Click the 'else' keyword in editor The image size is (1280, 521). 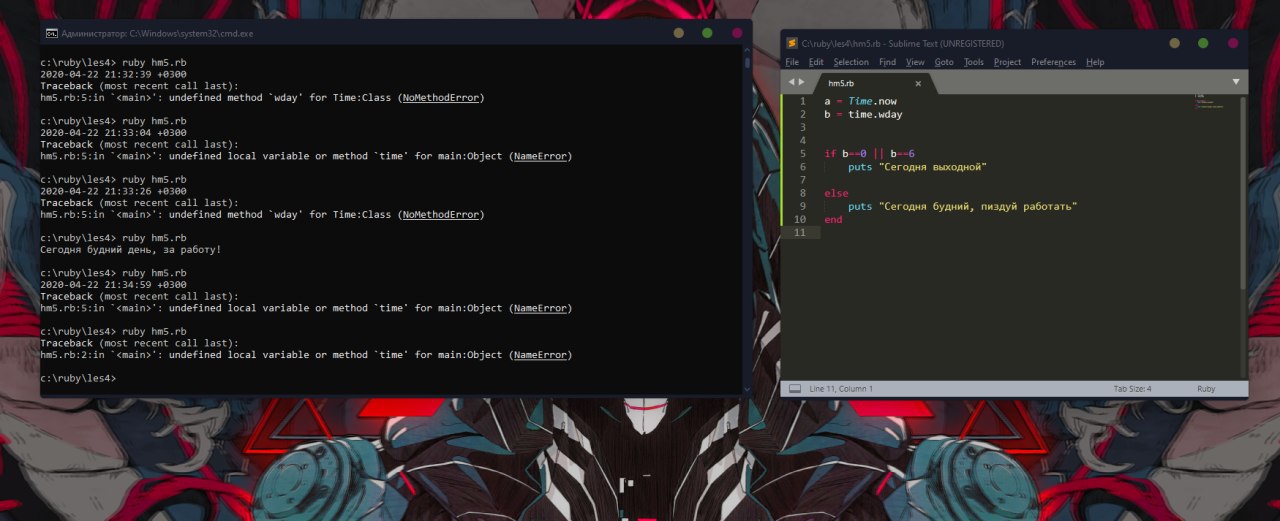(x=836, y=193)
